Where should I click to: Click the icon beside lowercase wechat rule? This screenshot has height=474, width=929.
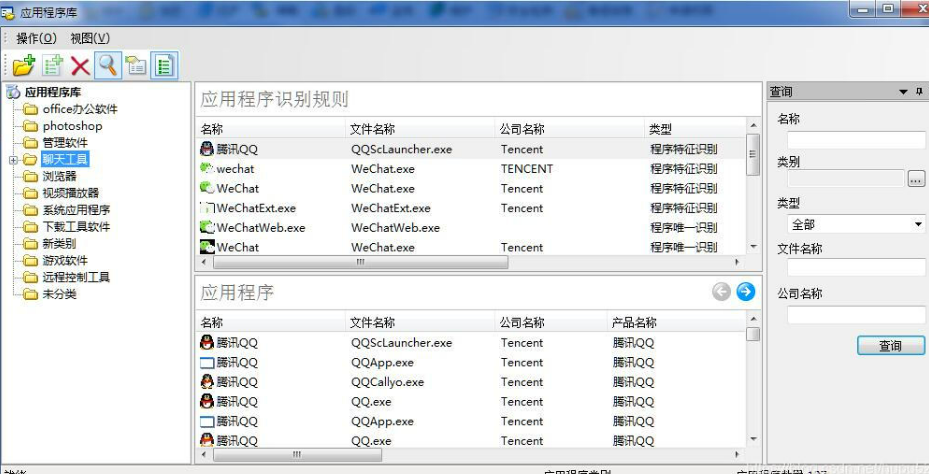(207, 168)
